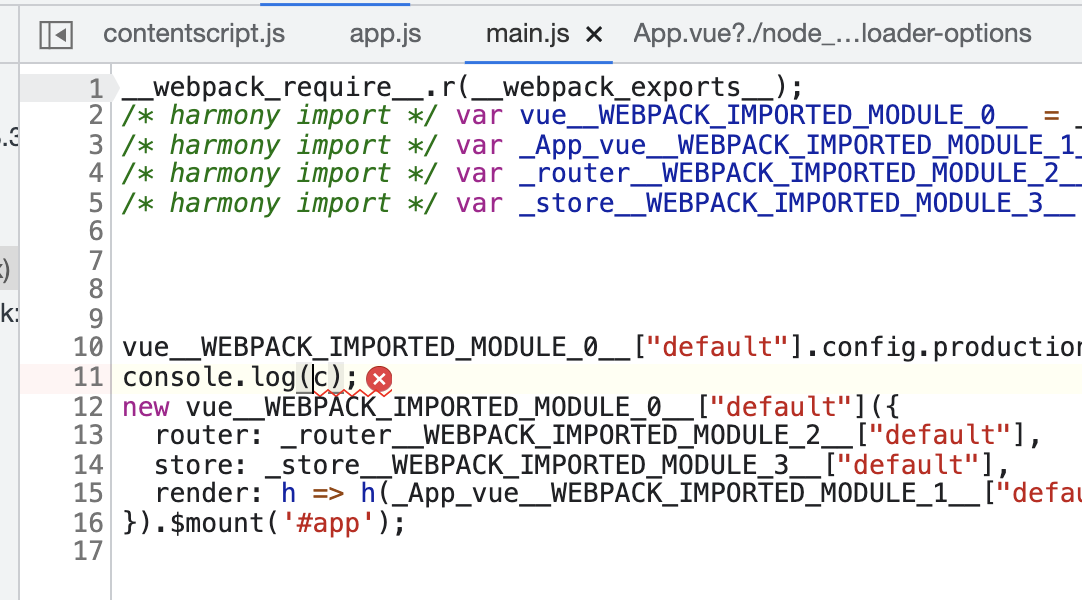
Task: Click the $mount('#app') call on line 16
Action: pos(290,522)
